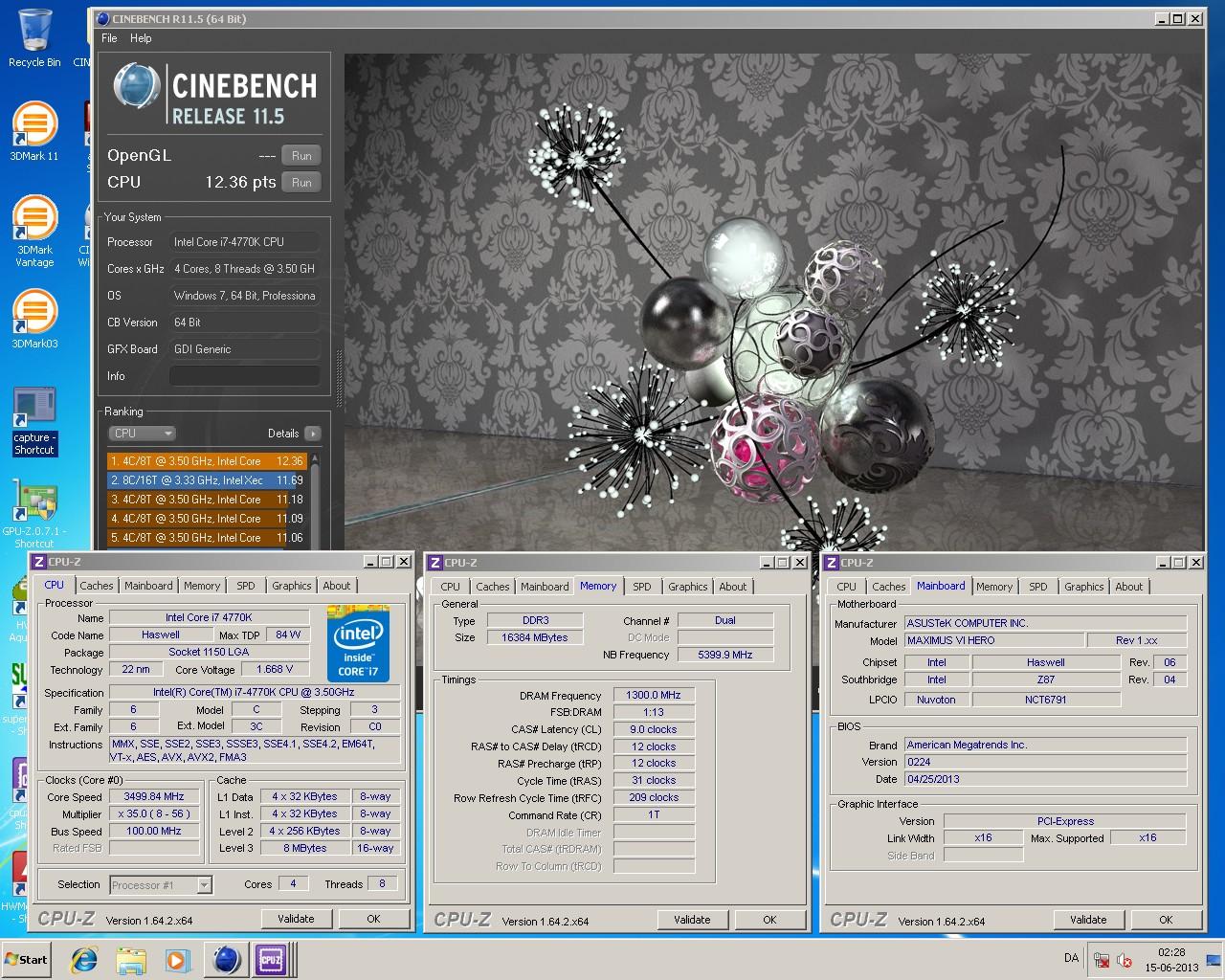
Task: Click Validate in the Memory CPU-Z window
Action: pyautogui.click(x=692, y=920)
